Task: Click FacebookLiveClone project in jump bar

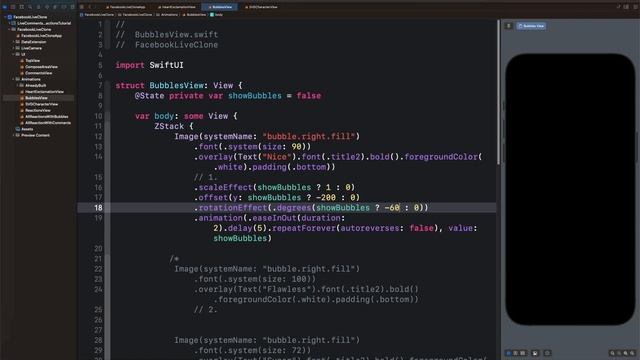Action: coord(97,15)
